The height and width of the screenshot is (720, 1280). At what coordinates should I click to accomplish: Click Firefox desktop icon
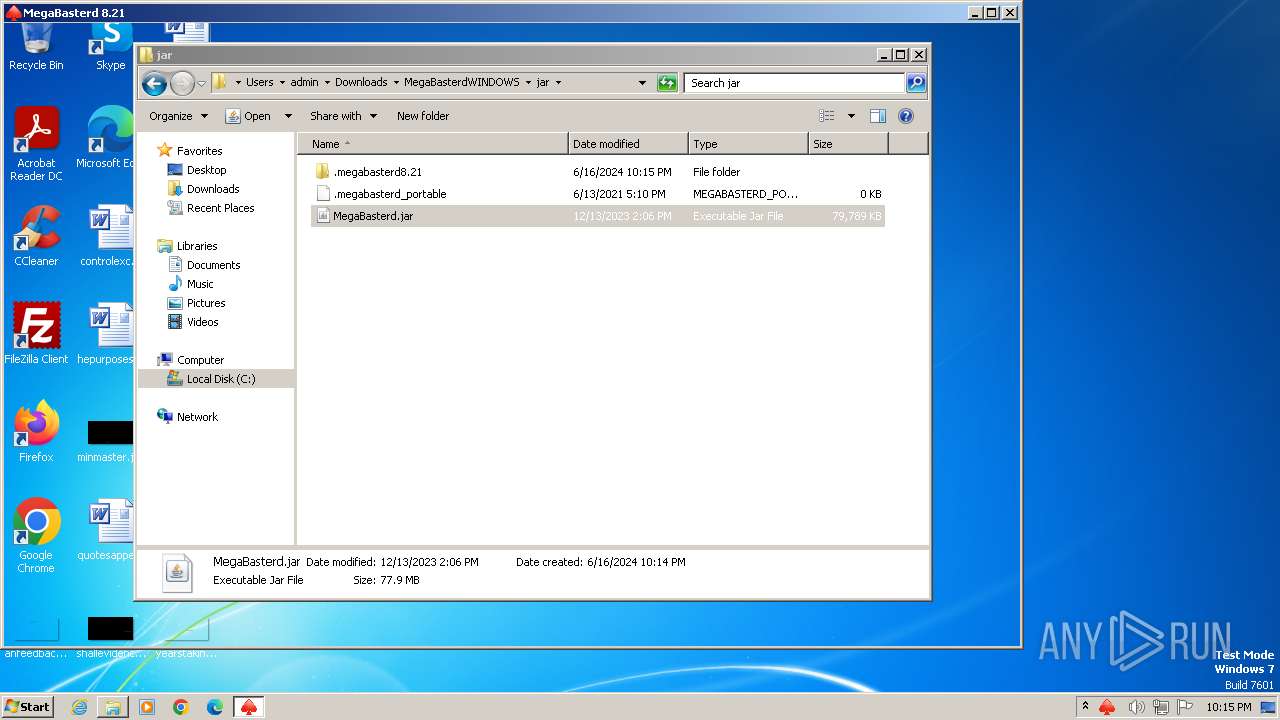click(36, 432)
